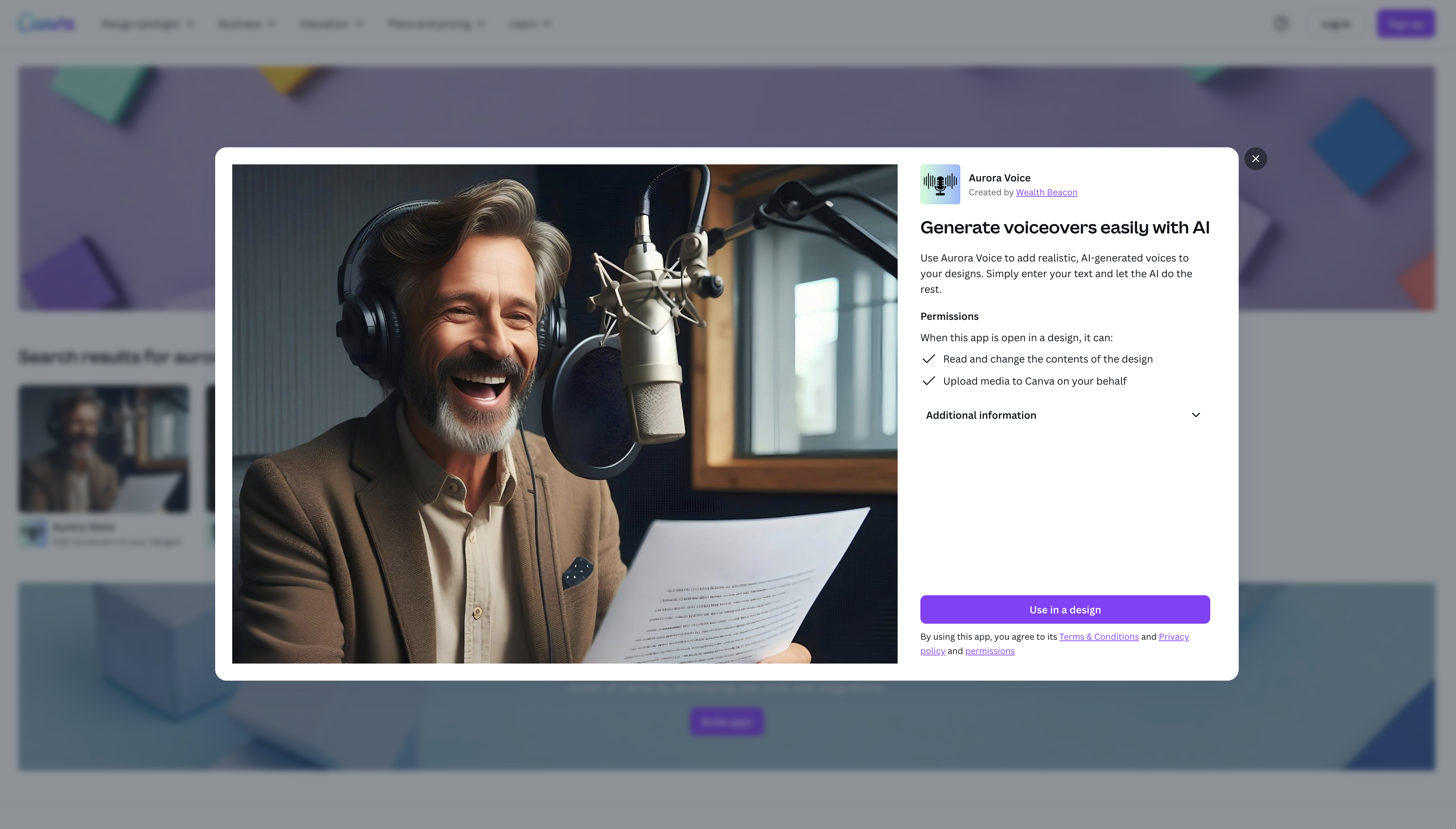
Task: Open the Terms & Conditions link
Action: [1099, 637]
